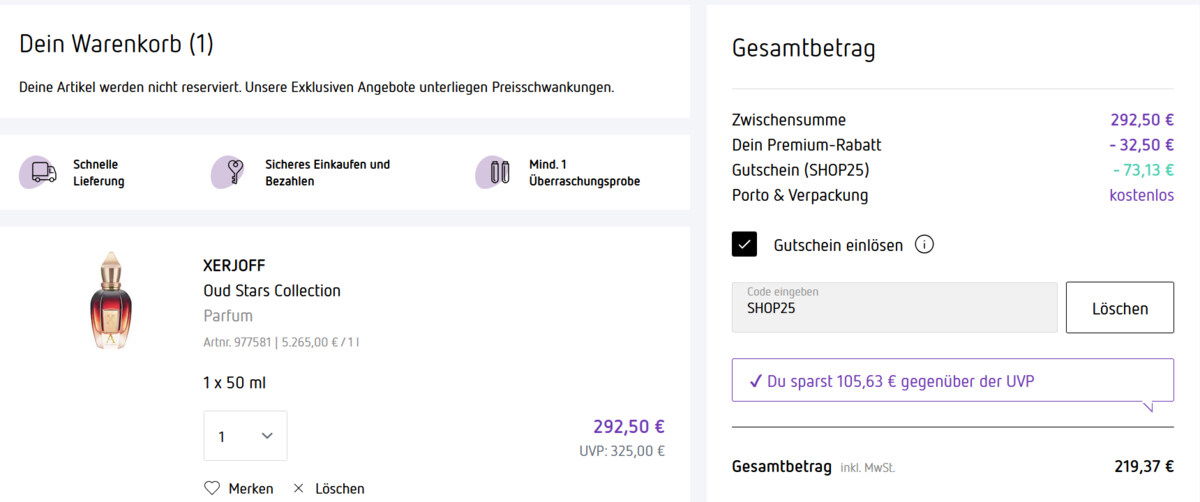Click the Merken link for the perfume
1200x502 pixels.
(x=251, y=488)
